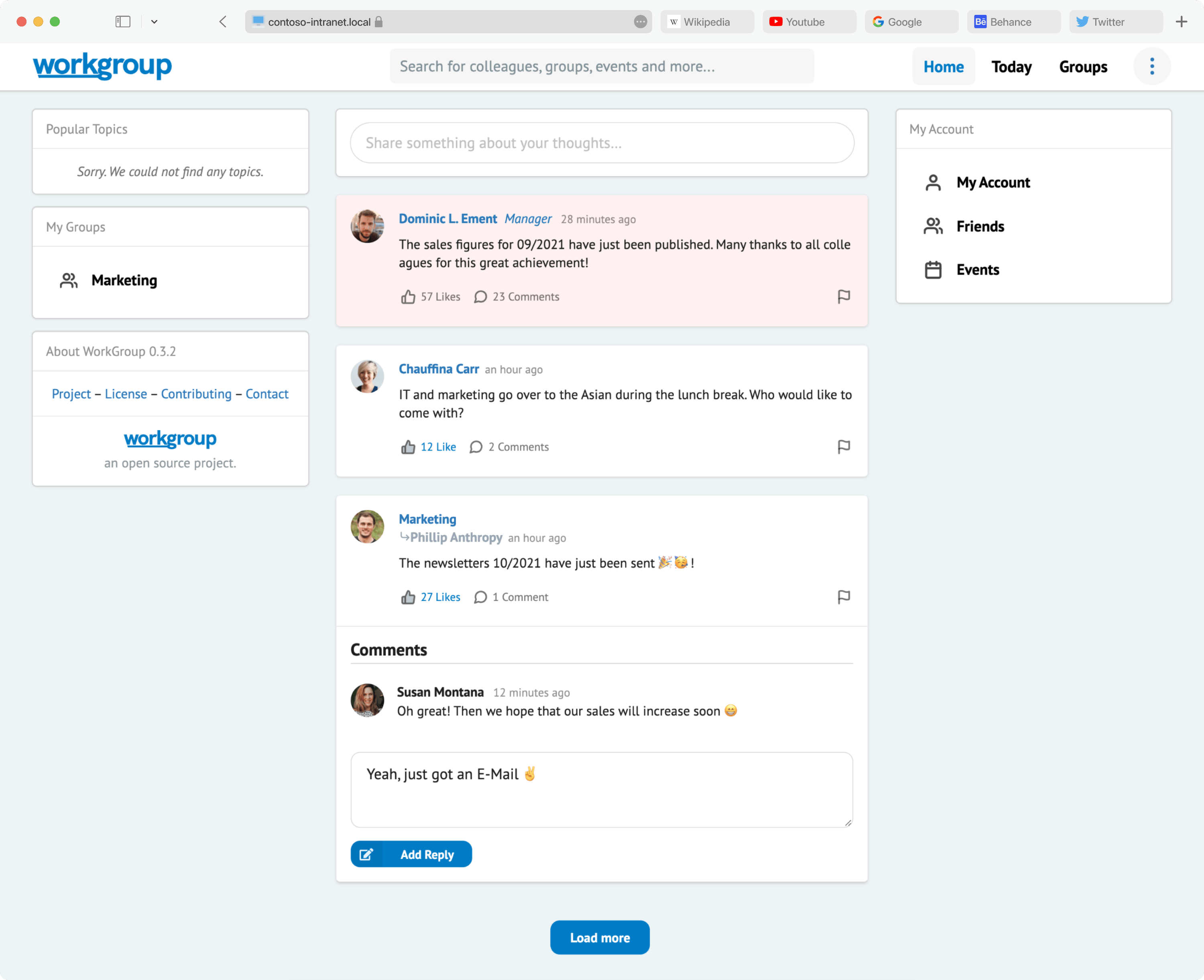Open the Marketing group under My Groups
Screen dimensions: 1204x980
(124, 280)
